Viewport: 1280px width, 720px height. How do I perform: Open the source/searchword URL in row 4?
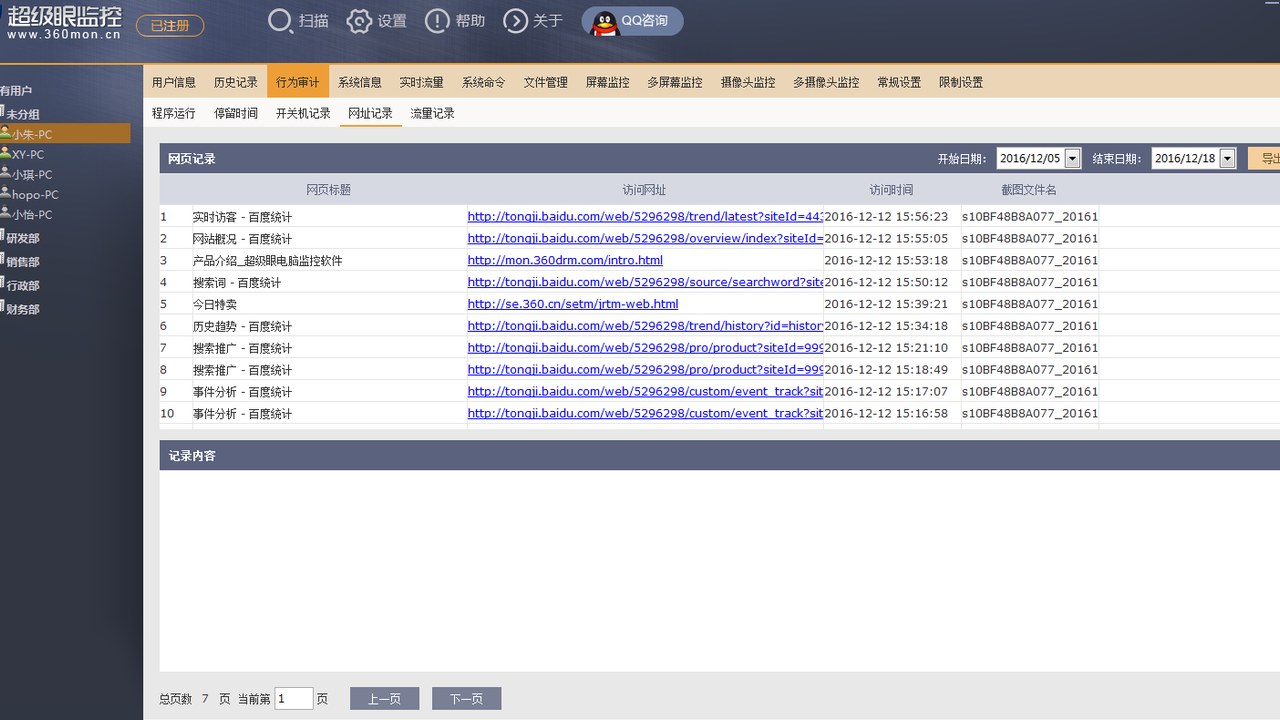[x=645, y=282]
